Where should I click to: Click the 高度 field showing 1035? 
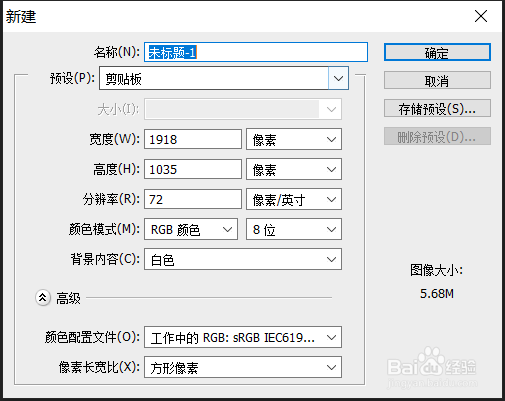(x=193, y=169)
